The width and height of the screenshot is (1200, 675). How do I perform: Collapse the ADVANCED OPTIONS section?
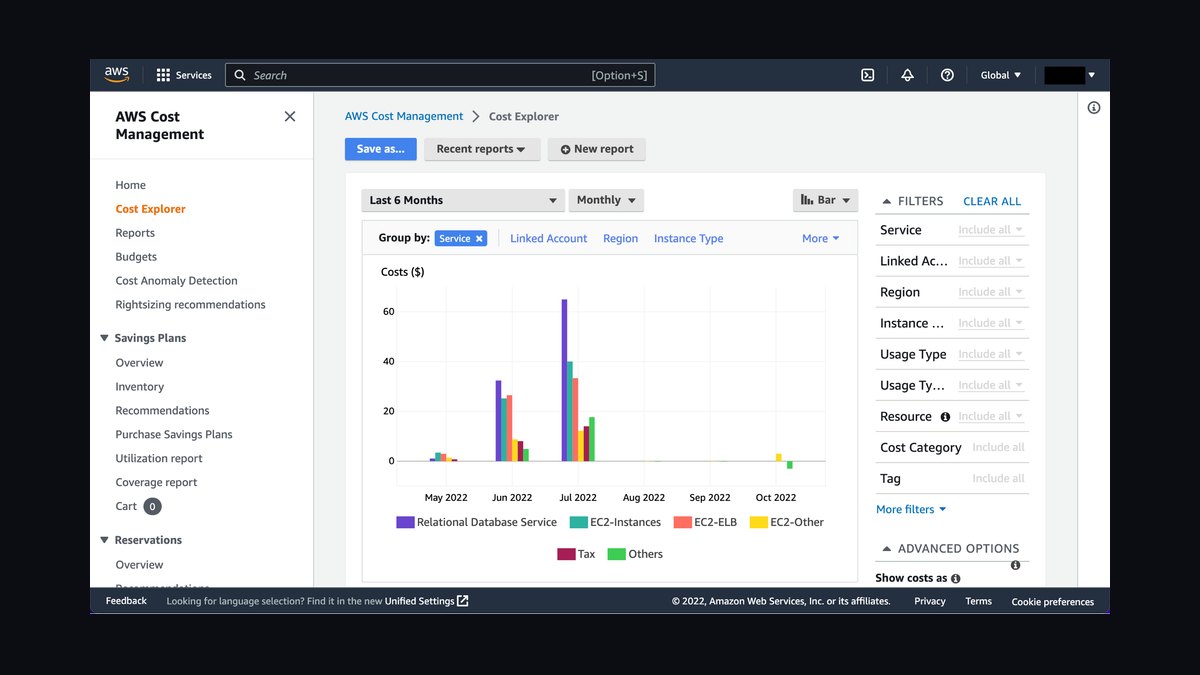coord(886,549)
